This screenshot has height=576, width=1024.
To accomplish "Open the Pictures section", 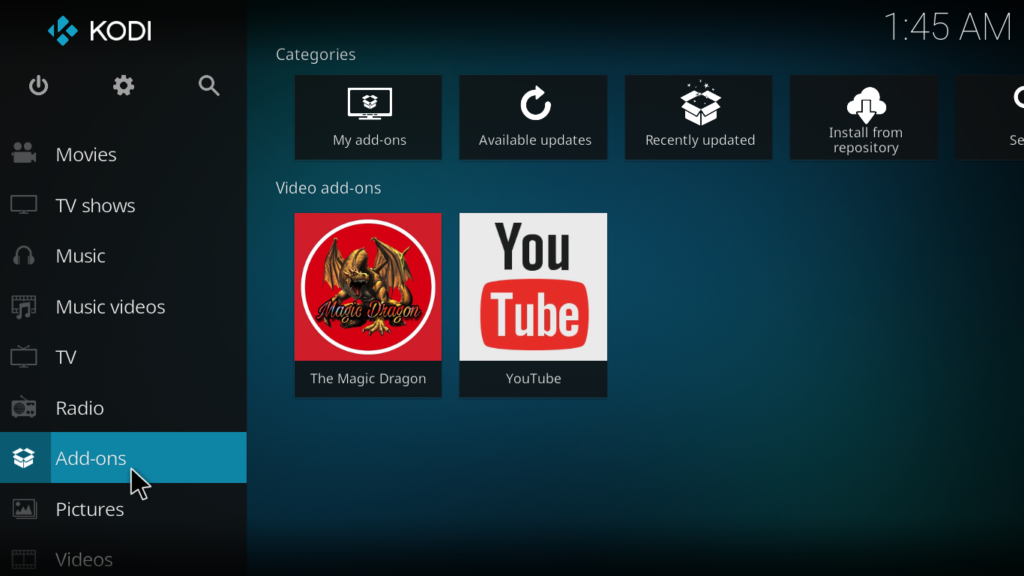I will coord(89,509).
